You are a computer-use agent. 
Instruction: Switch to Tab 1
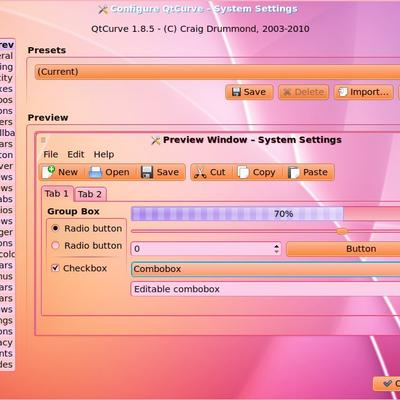pyautogui.click(x=57, y=194)
